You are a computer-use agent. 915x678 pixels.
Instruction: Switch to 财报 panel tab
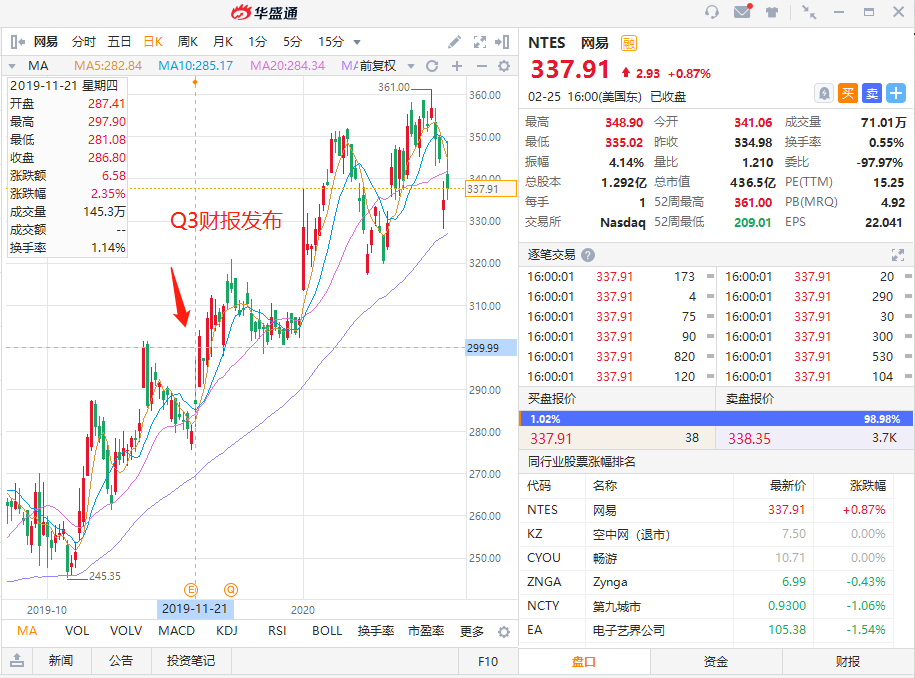coord(848,662)
